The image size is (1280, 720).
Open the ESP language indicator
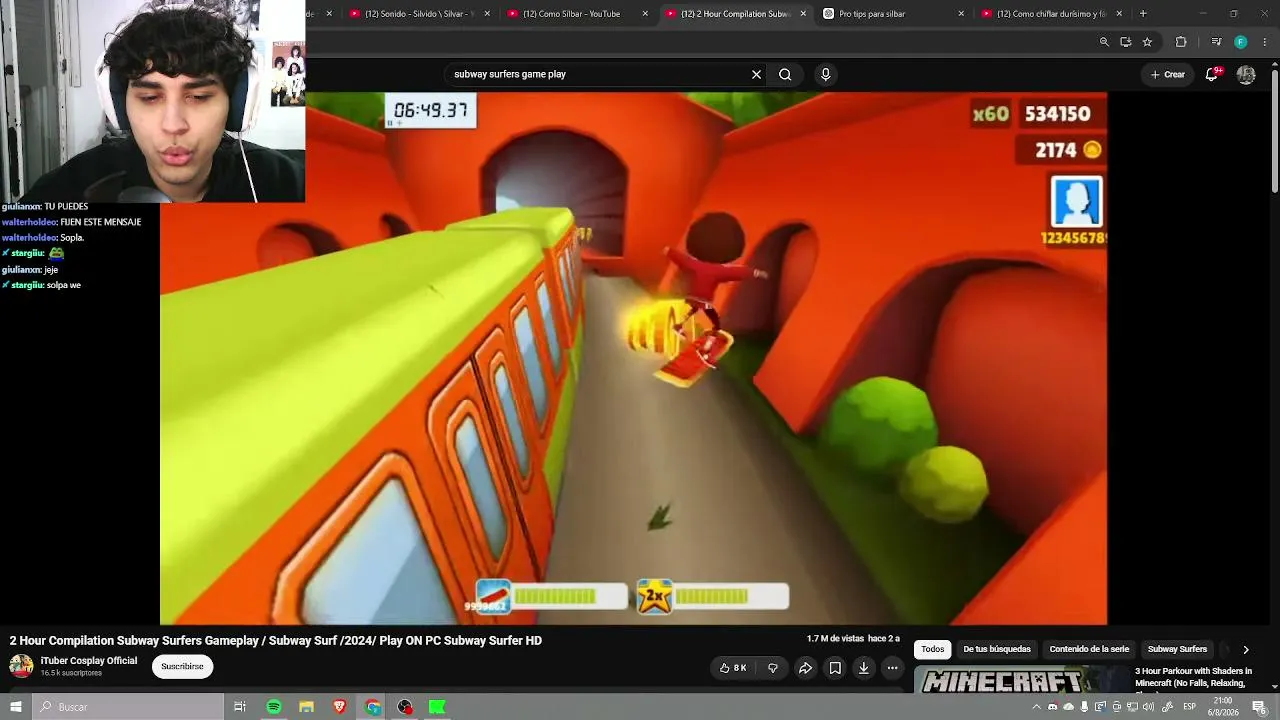pos(1190,707)
